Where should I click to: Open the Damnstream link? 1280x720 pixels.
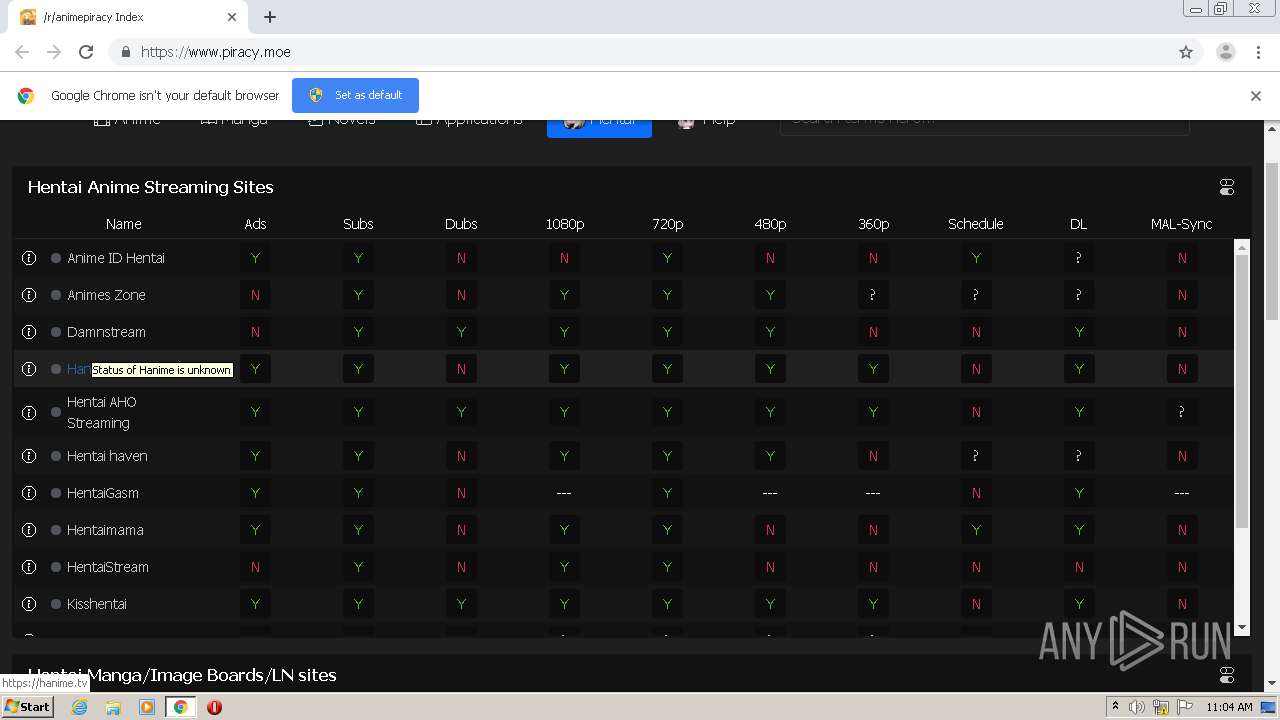point(106,332)
